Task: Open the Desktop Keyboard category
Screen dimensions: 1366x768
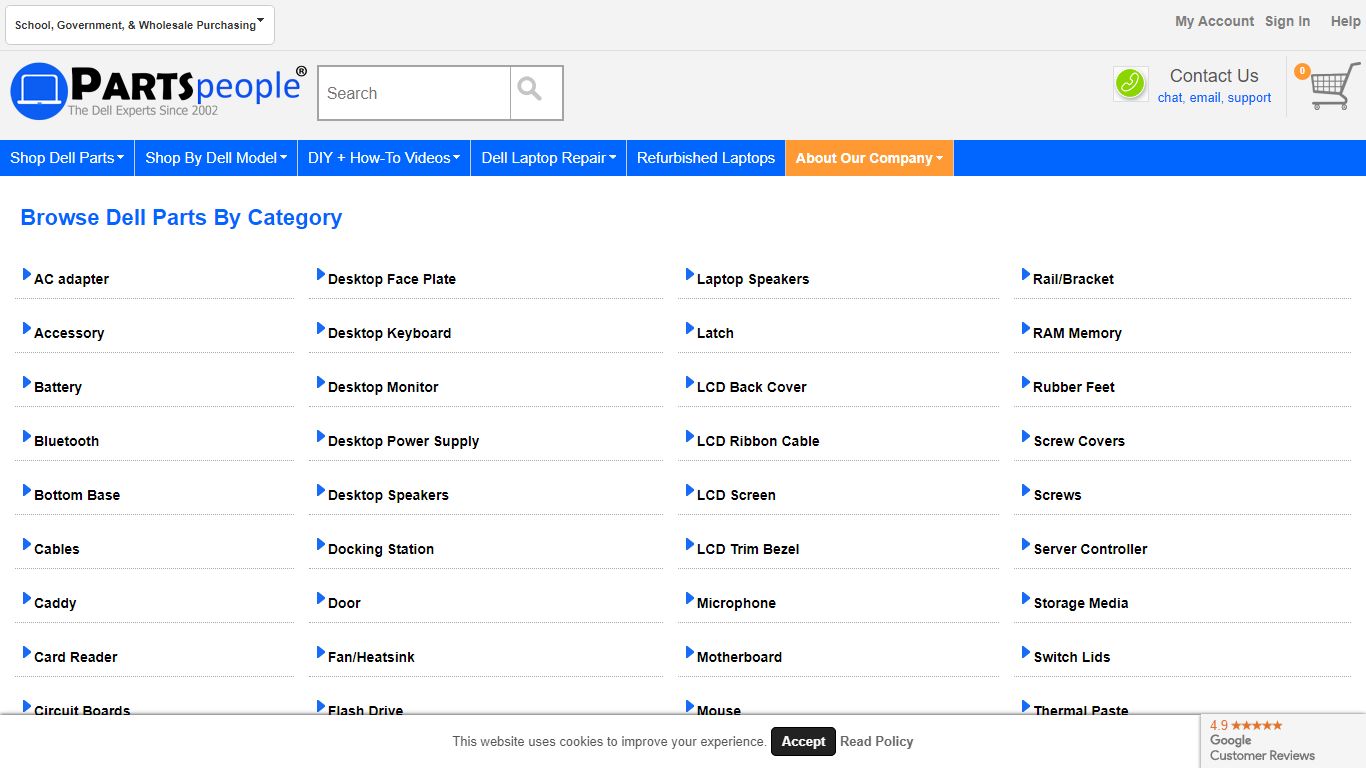Action: pos(390,333)
